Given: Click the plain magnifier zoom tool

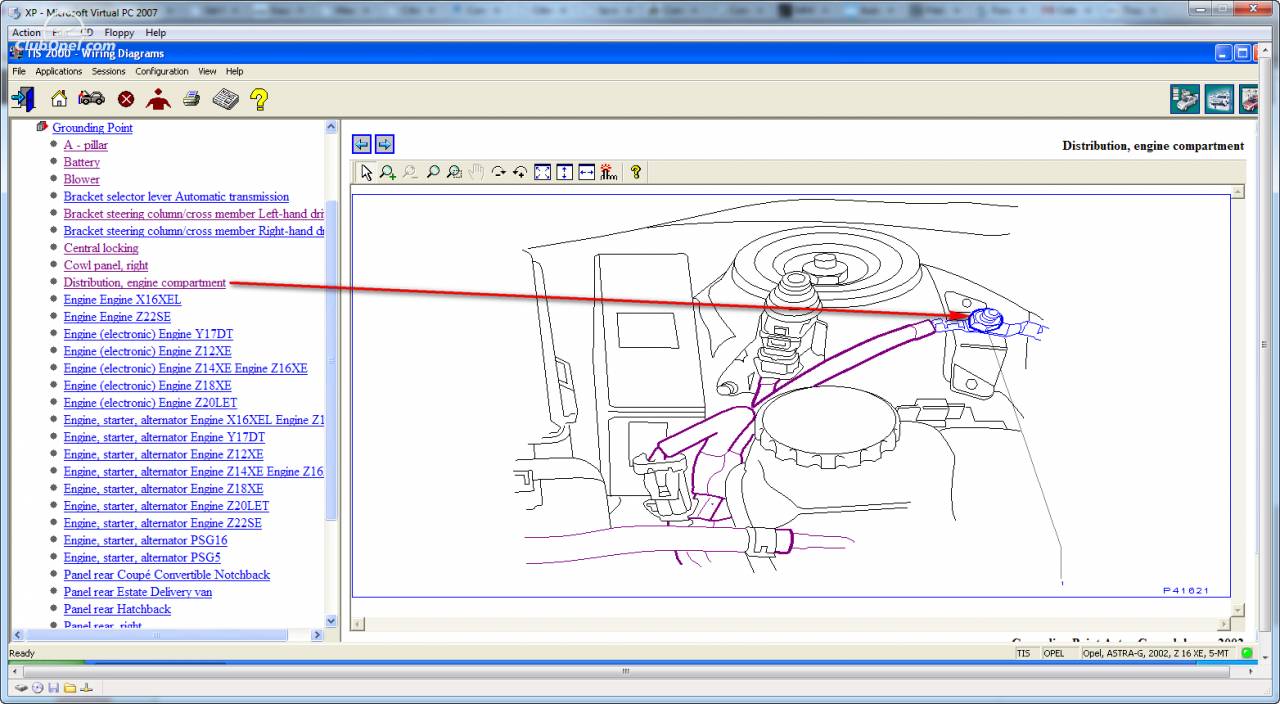Looking at the screenshot, I should coord(433,172).
